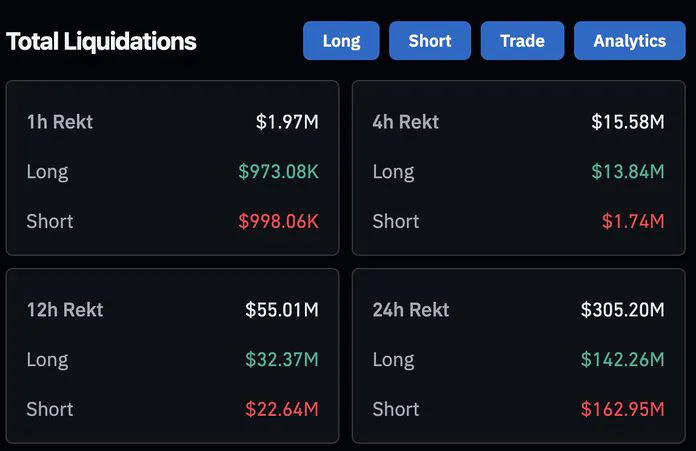Select the 1h long value $973.08K
Screen dimensions: 696x451
click(278, 172)
